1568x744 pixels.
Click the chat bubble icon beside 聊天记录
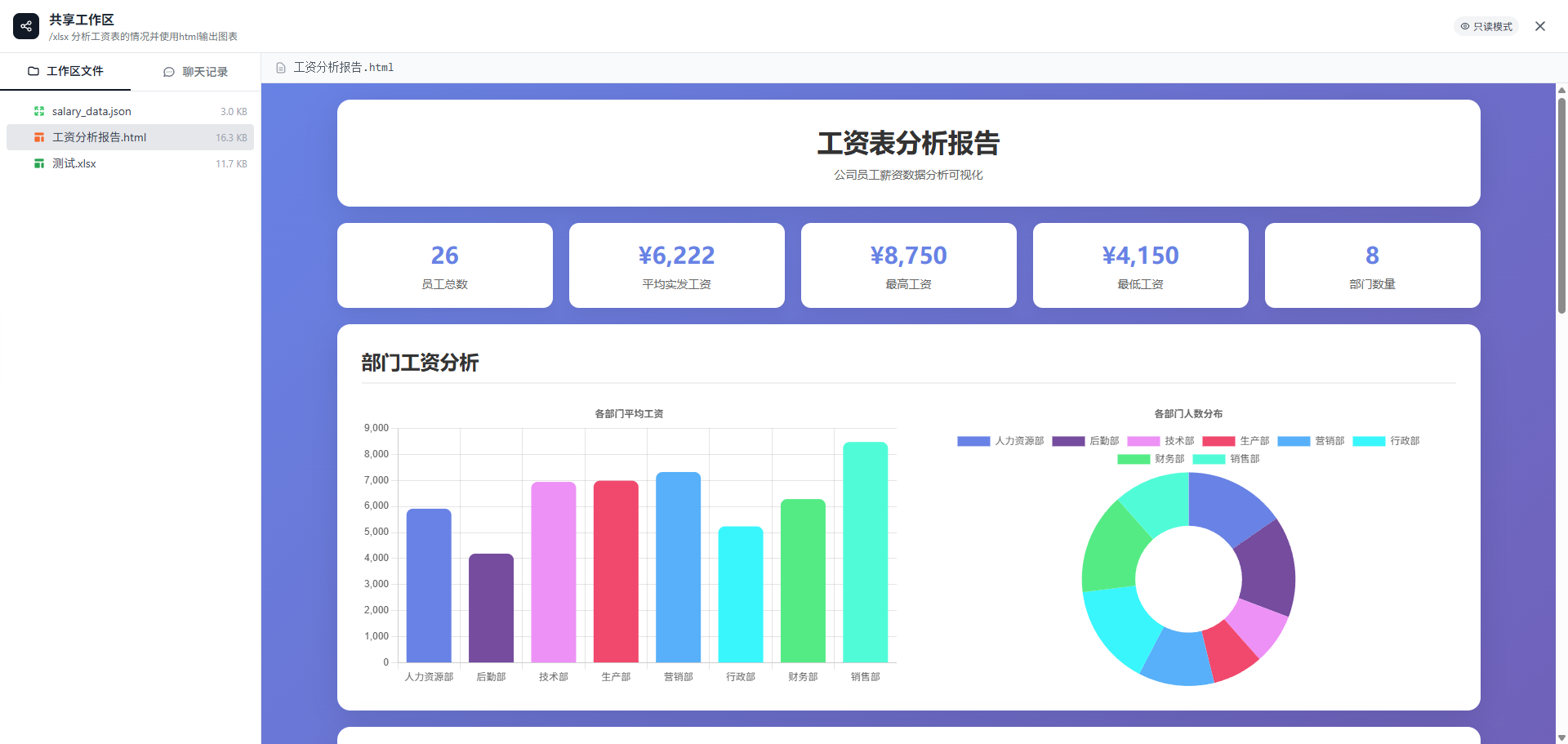(168, 72)
